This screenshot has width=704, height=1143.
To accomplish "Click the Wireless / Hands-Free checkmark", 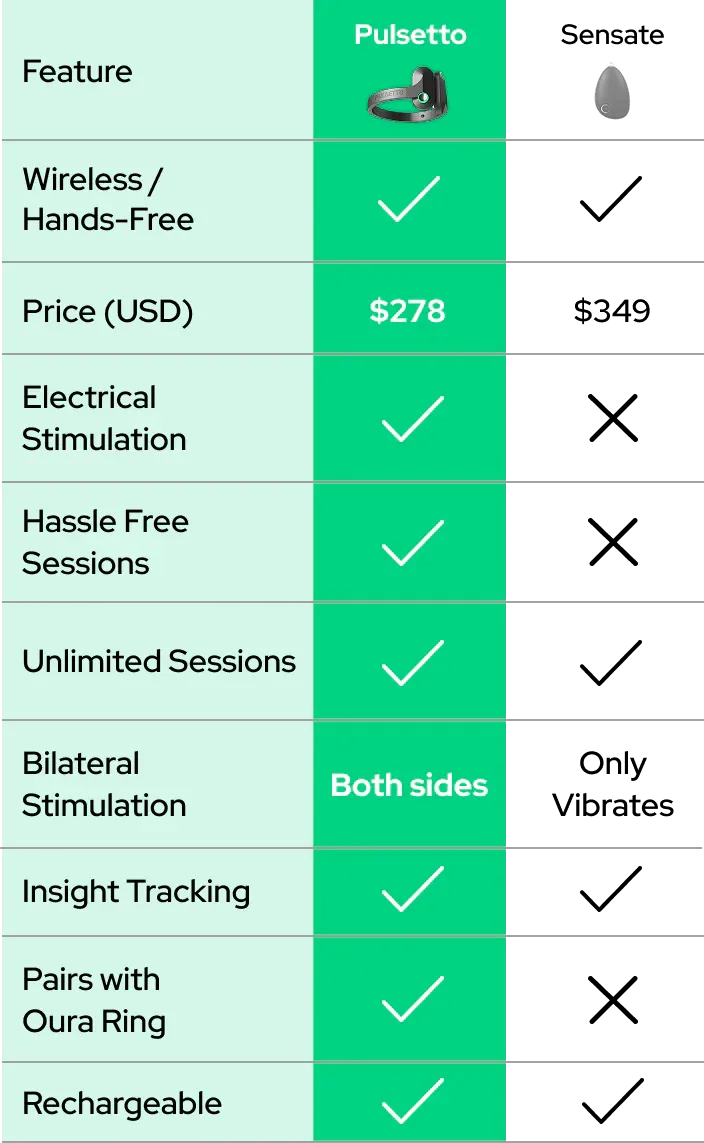I will (410, 199).
